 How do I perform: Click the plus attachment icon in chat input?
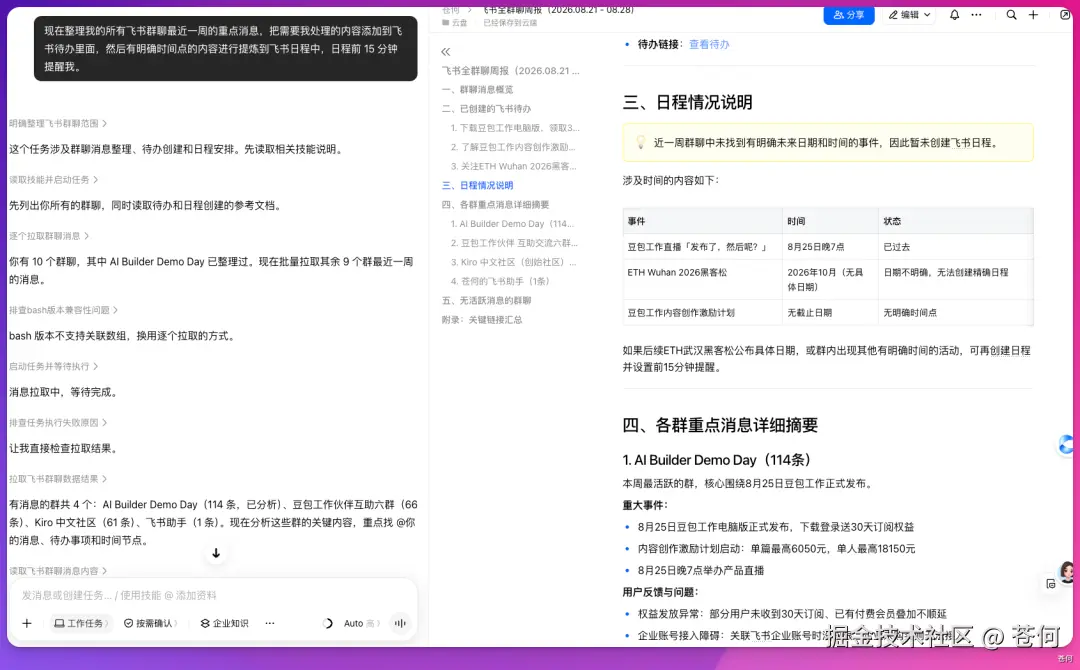pyautogui.click(x=27, y=623)
